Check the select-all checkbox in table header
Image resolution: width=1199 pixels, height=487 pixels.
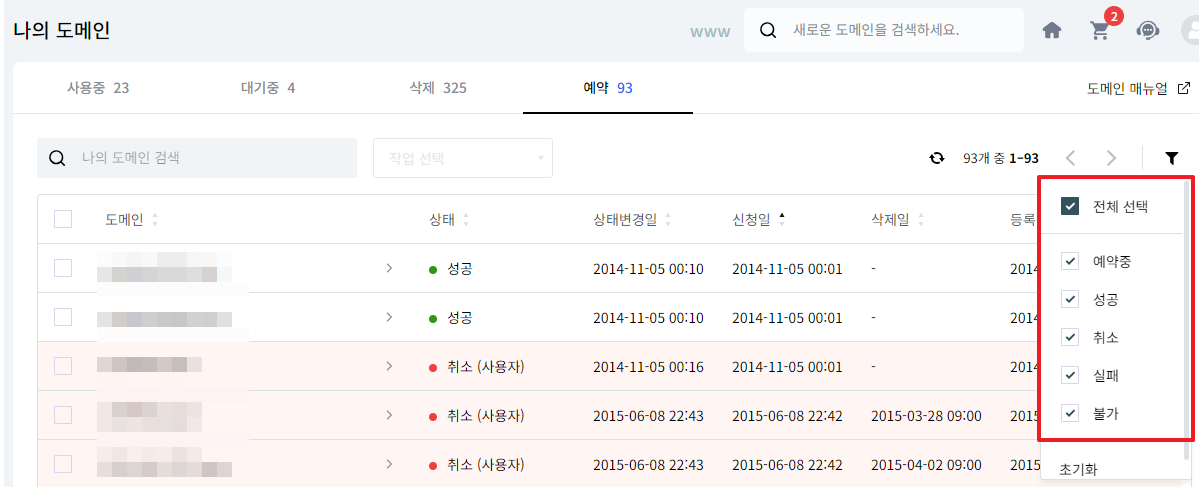(x=63, y=219)
